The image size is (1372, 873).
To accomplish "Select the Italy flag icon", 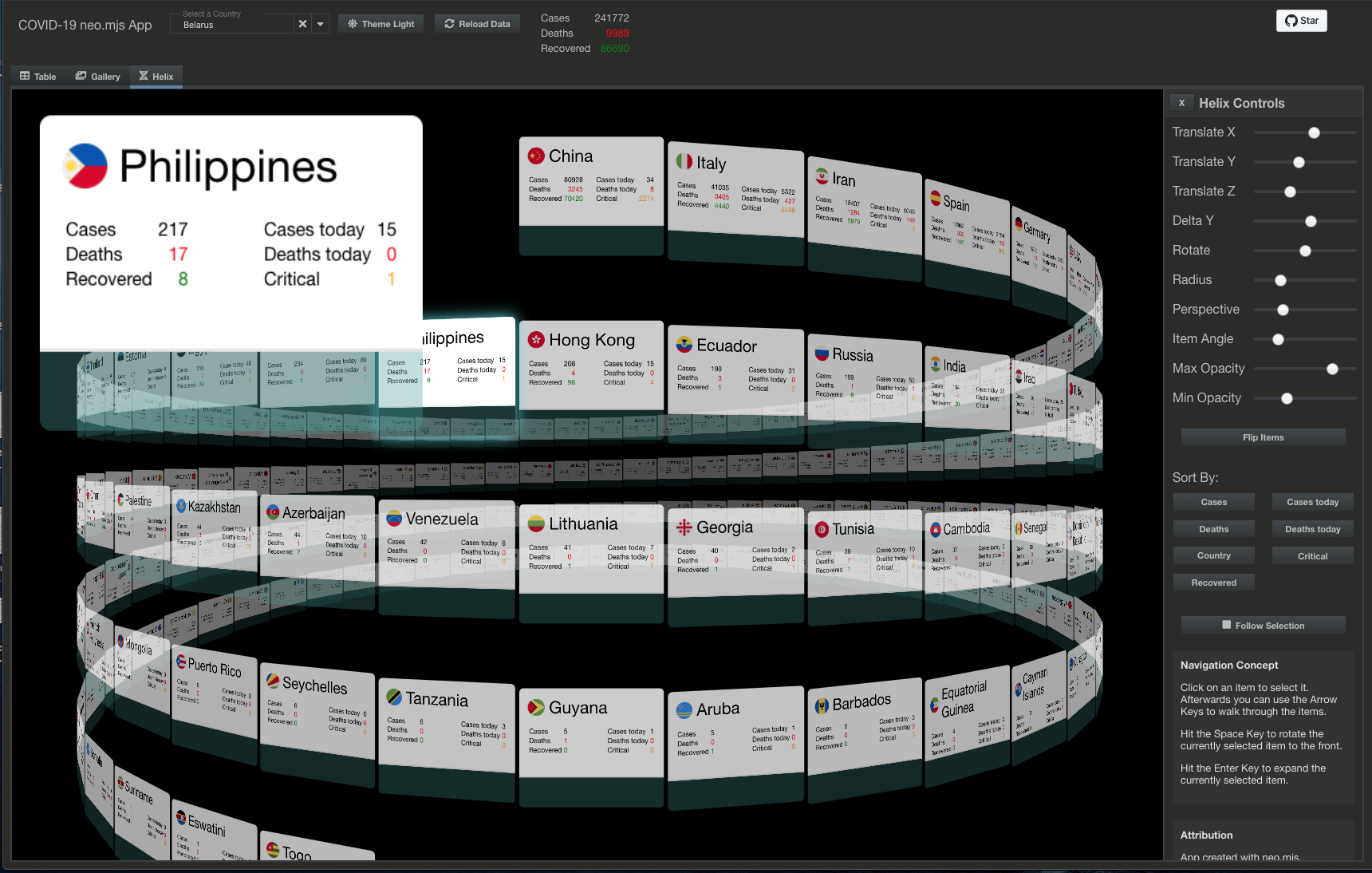I will (684, 161).
